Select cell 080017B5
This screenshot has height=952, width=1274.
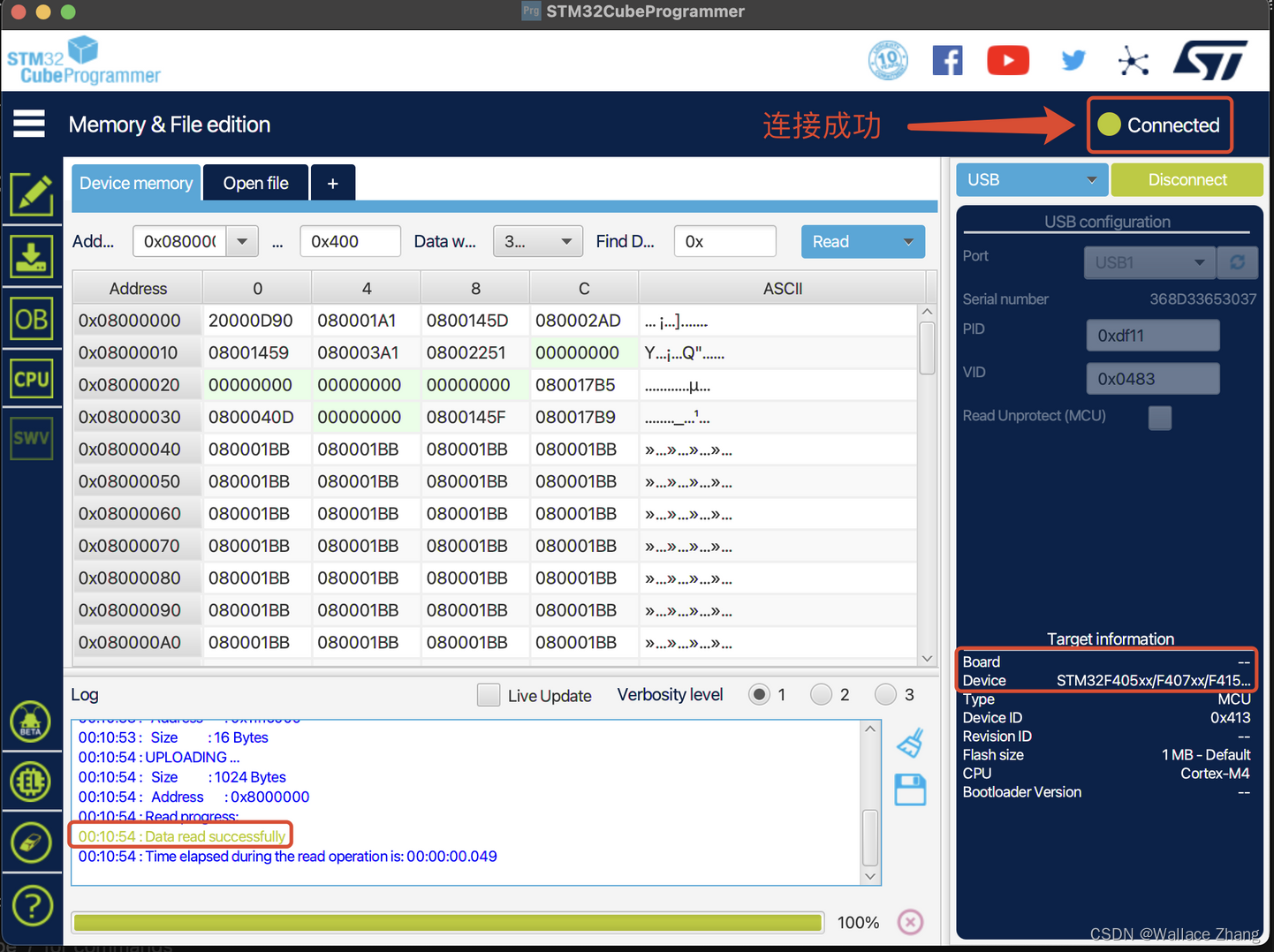pos(584,385)
